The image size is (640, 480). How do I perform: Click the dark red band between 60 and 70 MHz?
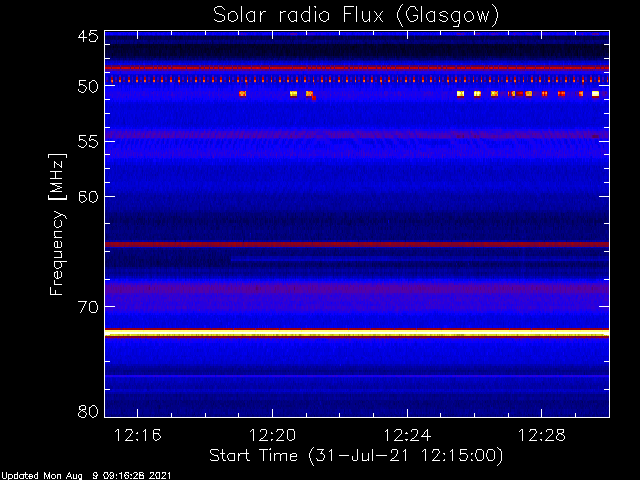(x=355, y=244)
